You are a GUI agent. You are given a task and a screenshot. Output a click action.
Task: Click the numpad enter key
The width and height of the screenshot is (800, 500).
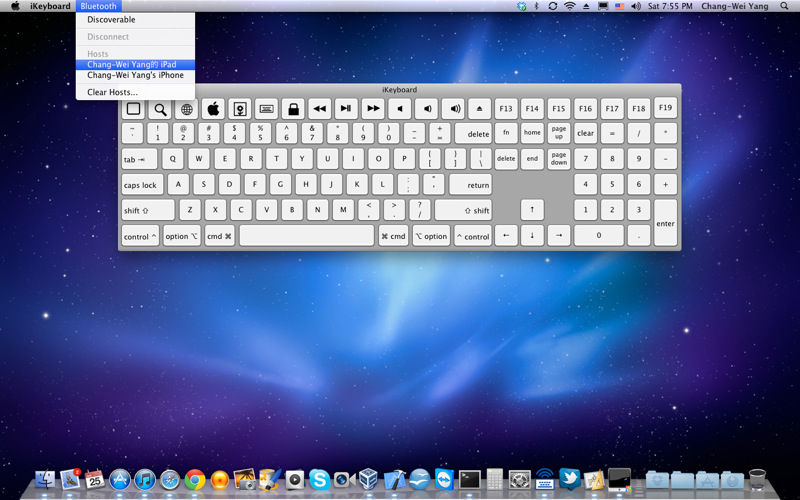(x=665, y=223)
